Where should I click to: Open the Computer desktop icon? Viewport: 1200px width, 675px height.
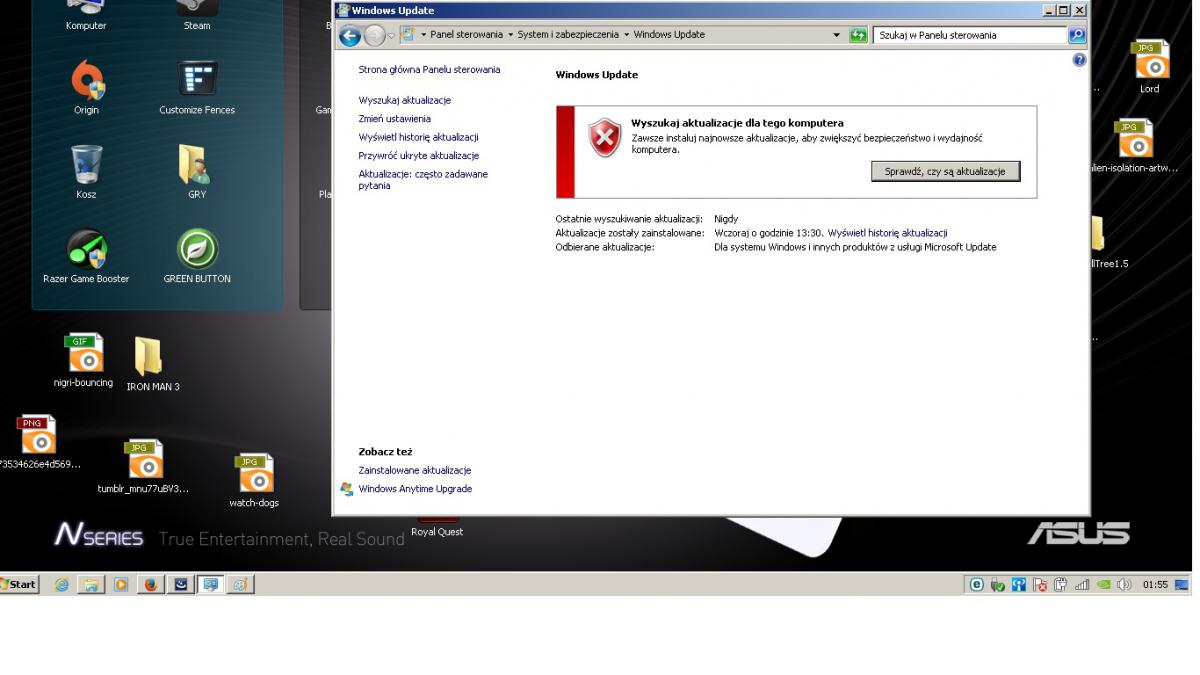(x=86, y=15)
